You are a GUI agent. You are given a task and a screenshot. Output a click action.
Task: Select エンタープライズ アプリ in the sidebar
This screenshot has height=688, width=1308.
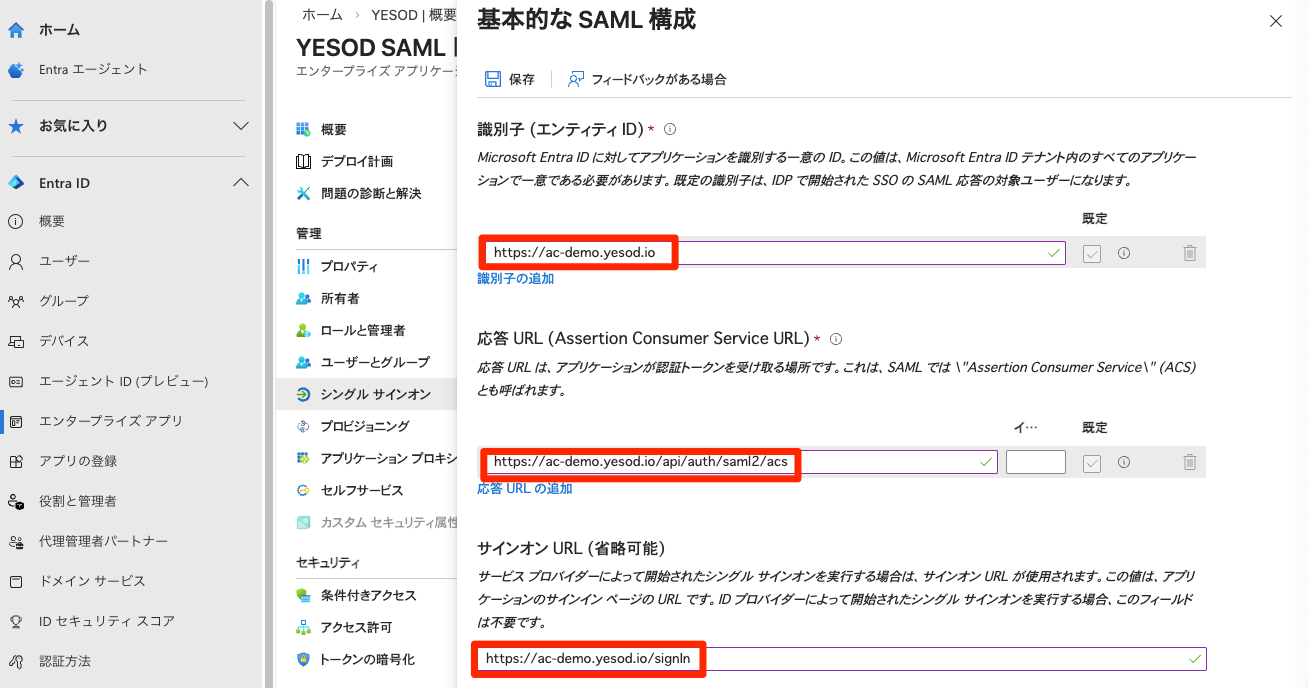[111, 421]
